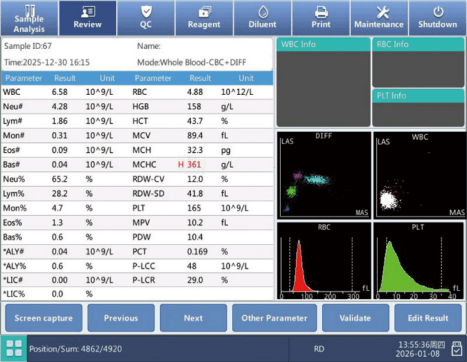Select the Mon# 0.31 result
This screenshot has width=467, height=362.
click(60, 136)
